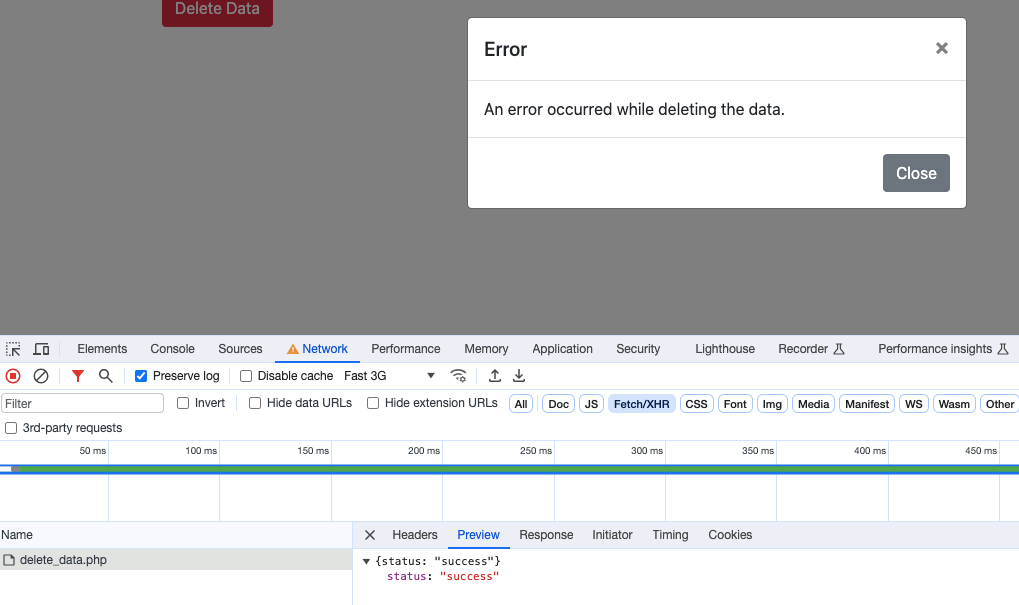Image resolution: width=1019 pixels, height=605 pixels.
Task: Open the Security panel
Action: 638,349
